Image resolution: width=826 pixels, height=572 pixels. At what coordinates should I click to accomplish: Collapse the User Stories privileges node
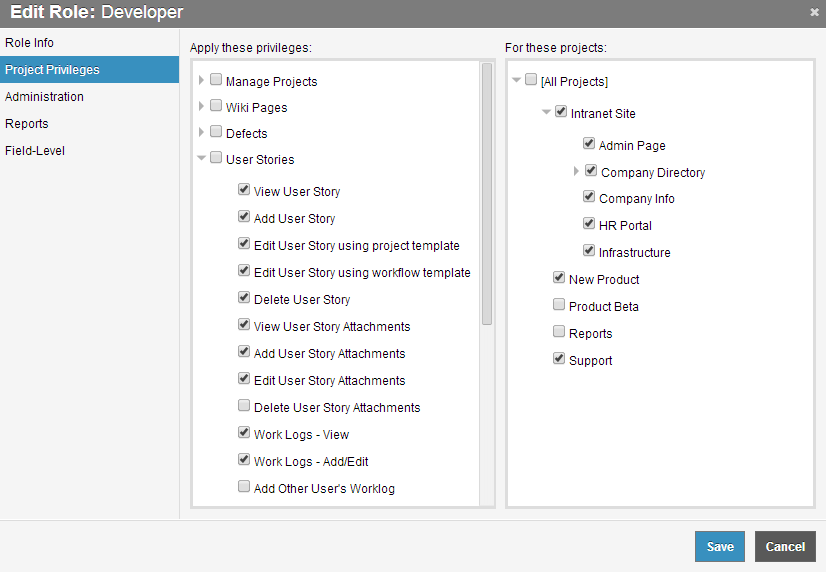201,157
